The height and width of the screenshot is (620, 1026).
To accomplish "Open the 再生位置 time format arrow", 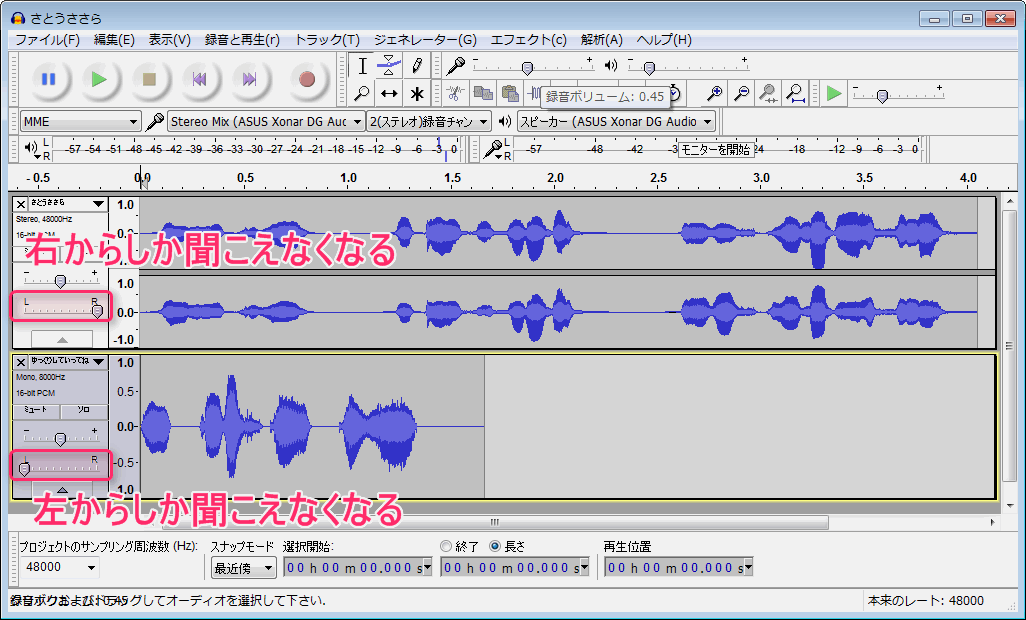I will (749, 568).
